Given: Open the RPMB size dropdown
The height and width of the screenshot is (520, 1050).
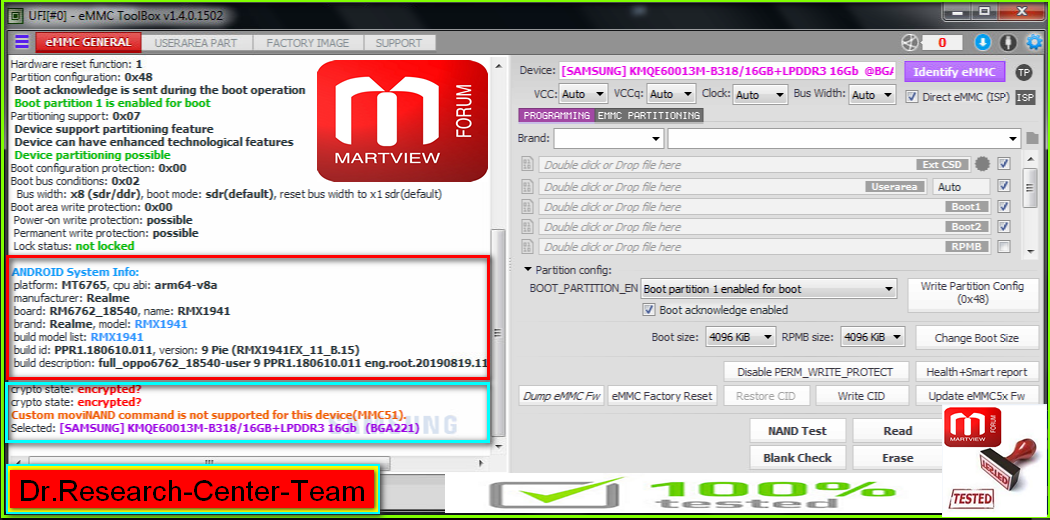Looking at the screenshot, I should click(x=873, y=337).
